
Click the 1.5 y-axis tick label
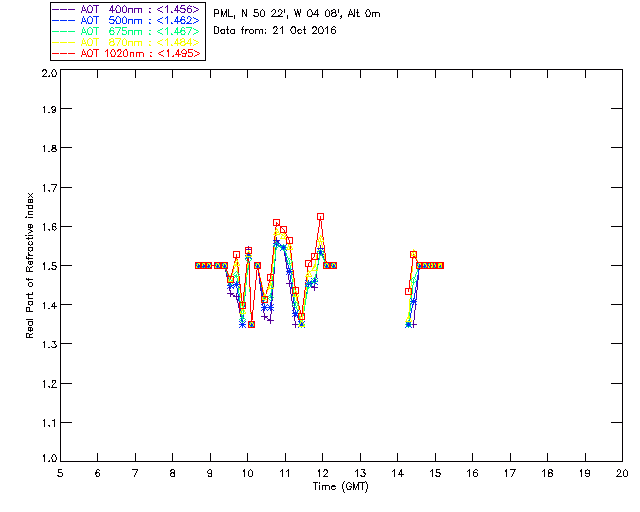coord(49,266)
